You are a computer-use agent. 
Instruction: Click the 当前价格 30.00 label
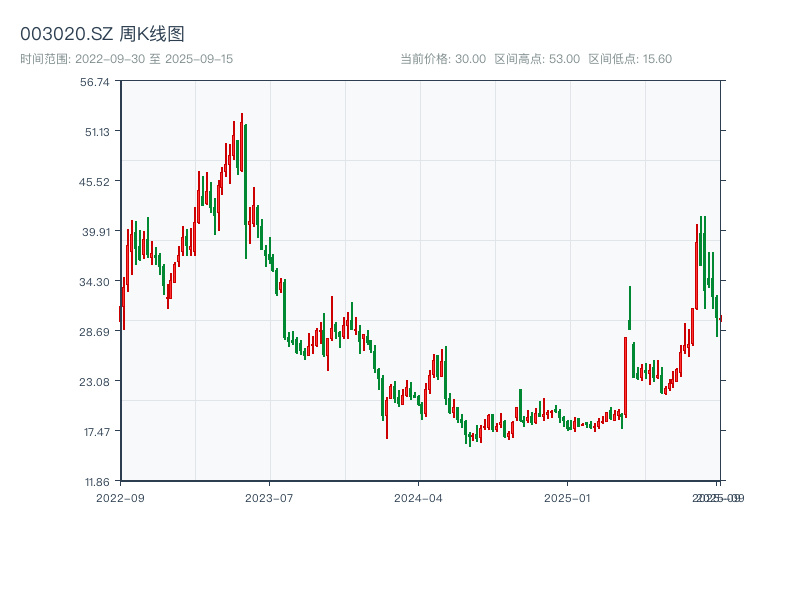[443, 59]
